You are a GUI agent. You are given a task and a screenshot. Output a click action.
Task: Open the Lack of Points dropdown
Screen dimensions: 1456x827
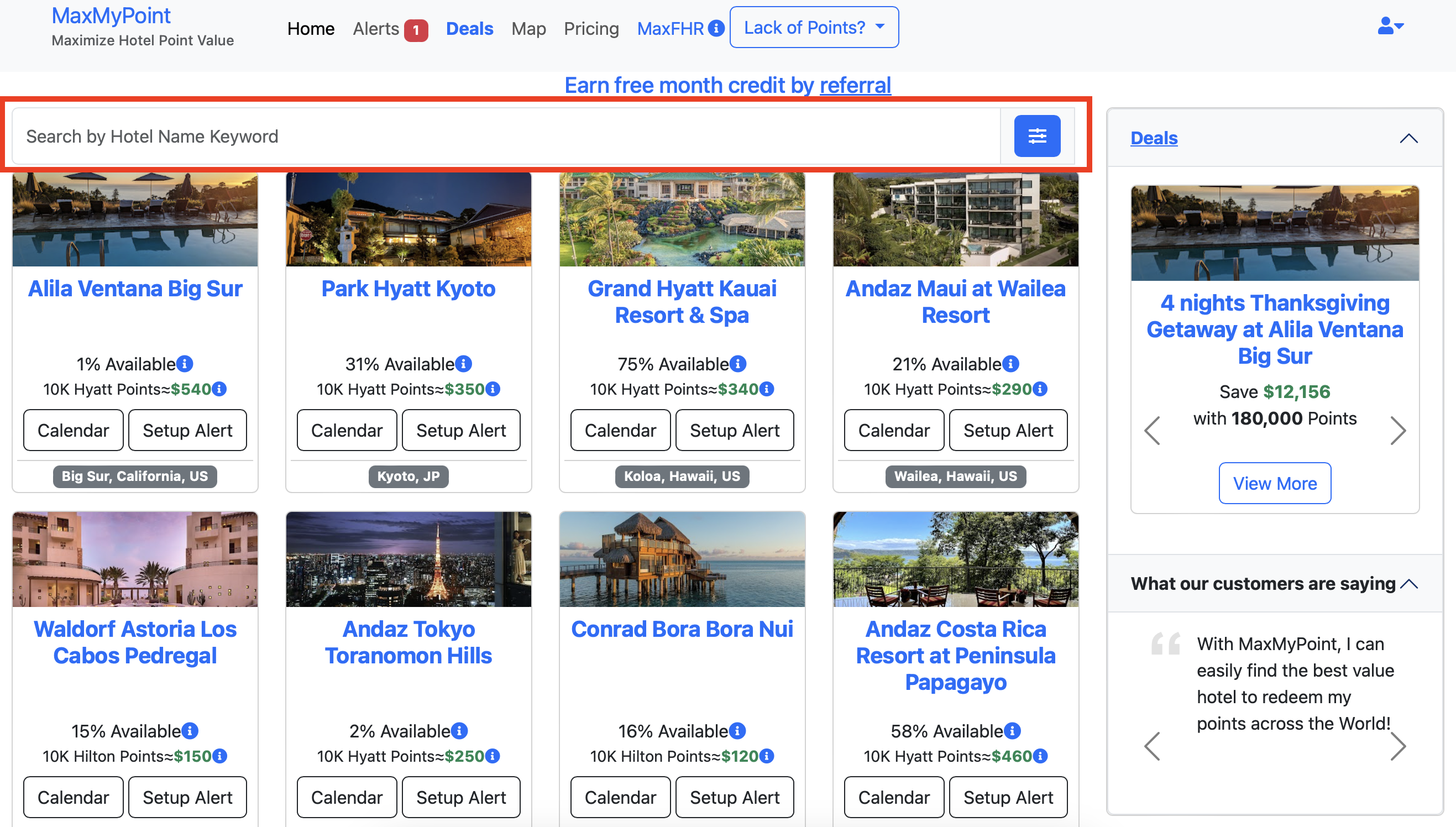point(814,27)
